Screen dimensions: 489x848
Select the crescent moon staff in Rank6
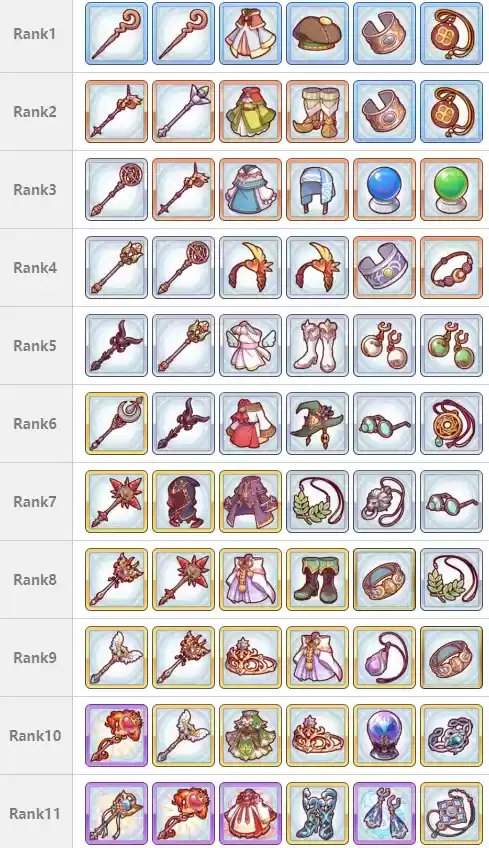click(116, 423)
